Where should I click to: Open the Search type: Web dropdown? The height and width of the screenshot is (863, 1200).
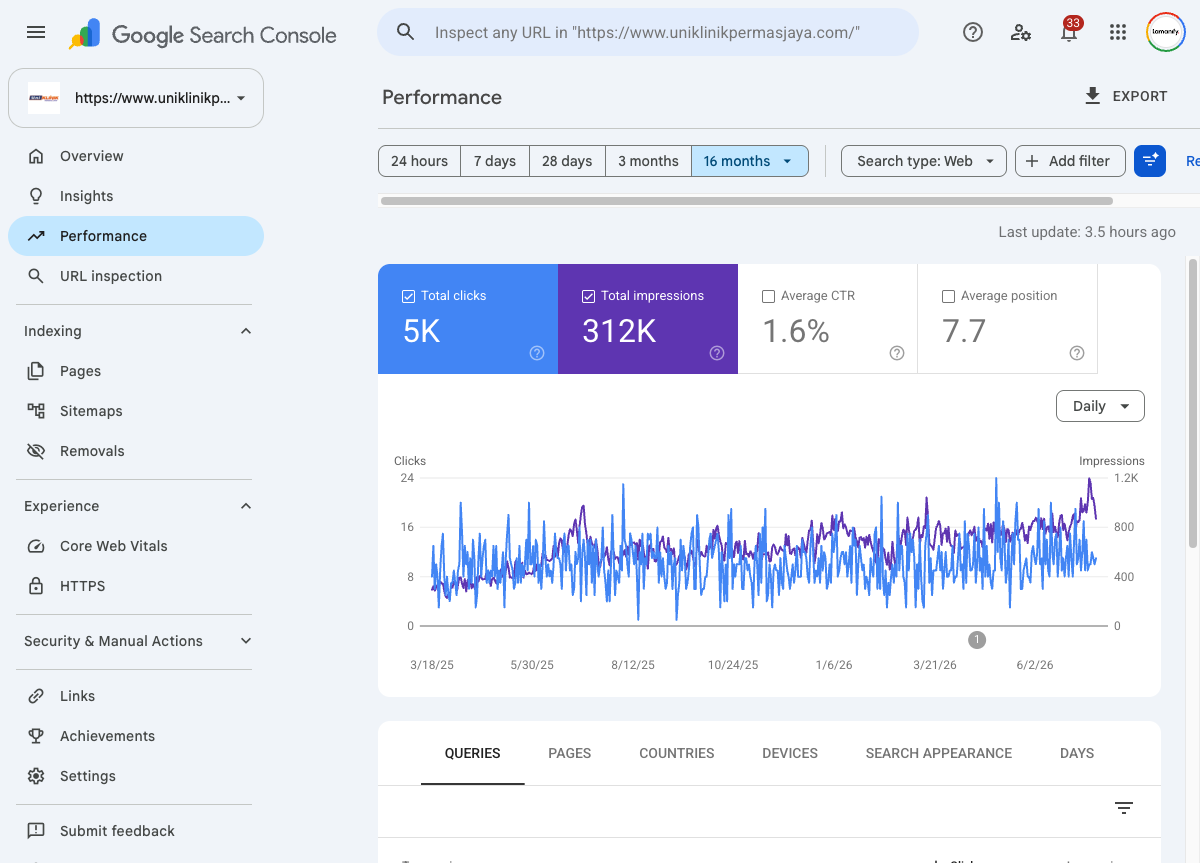tap(924, 161)
